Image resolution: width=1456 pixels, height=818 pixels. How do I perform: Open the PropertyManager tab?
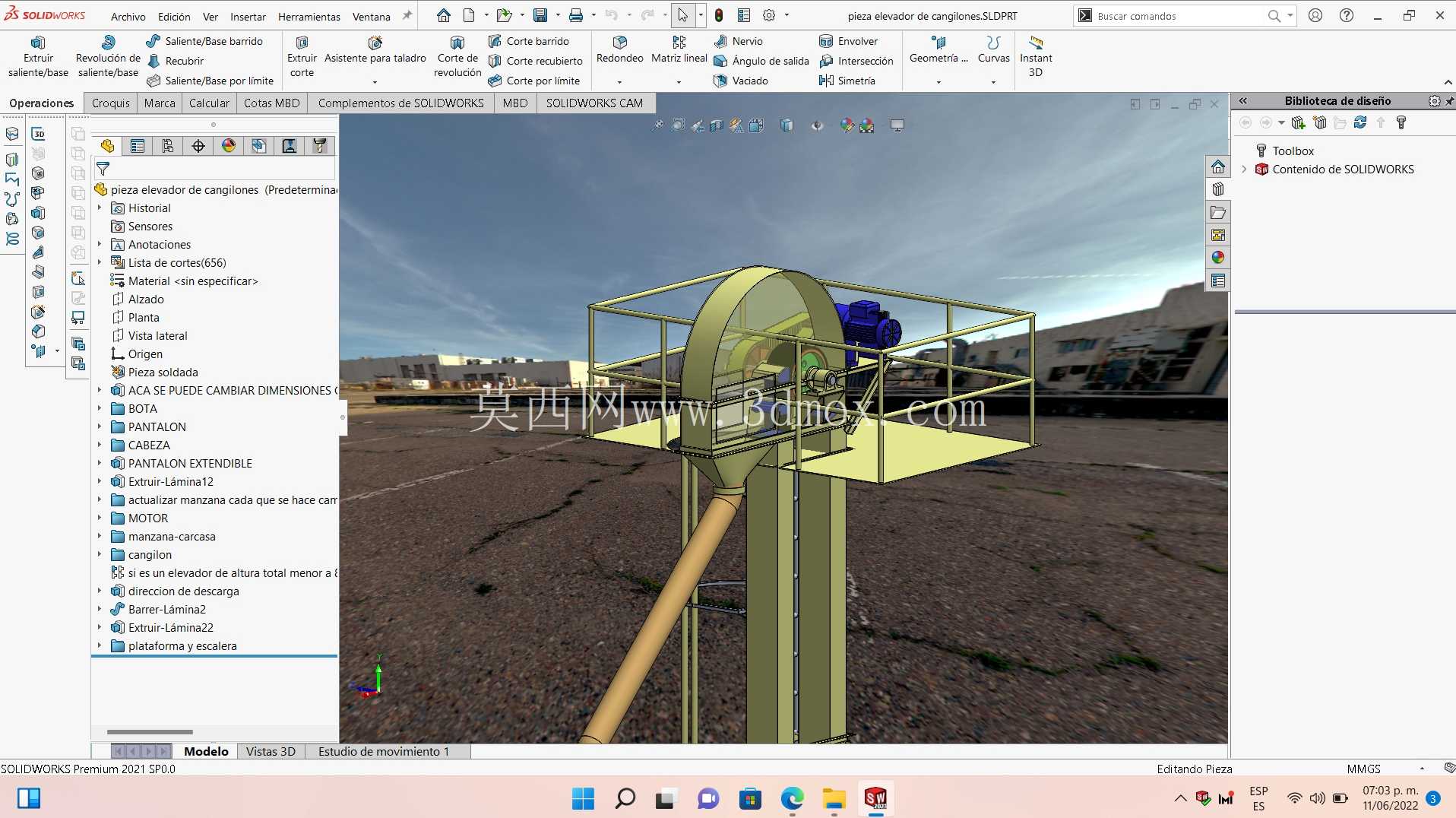point(138,146)
